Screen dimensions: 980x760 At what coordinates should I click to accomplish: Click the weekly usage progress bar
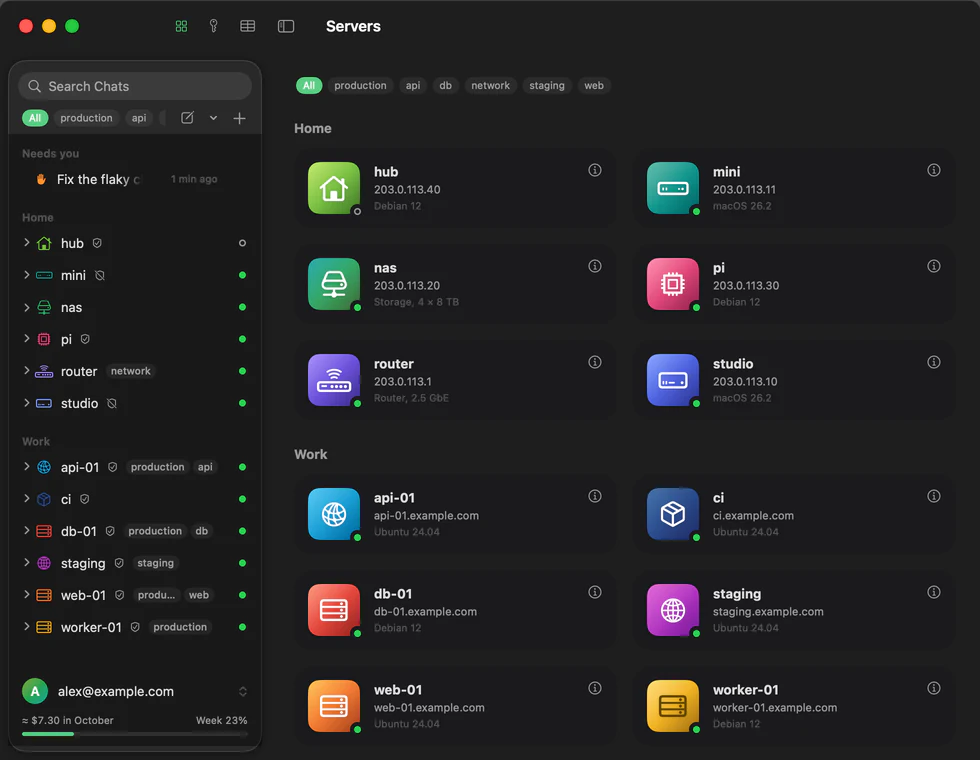[x=135, y=734]
